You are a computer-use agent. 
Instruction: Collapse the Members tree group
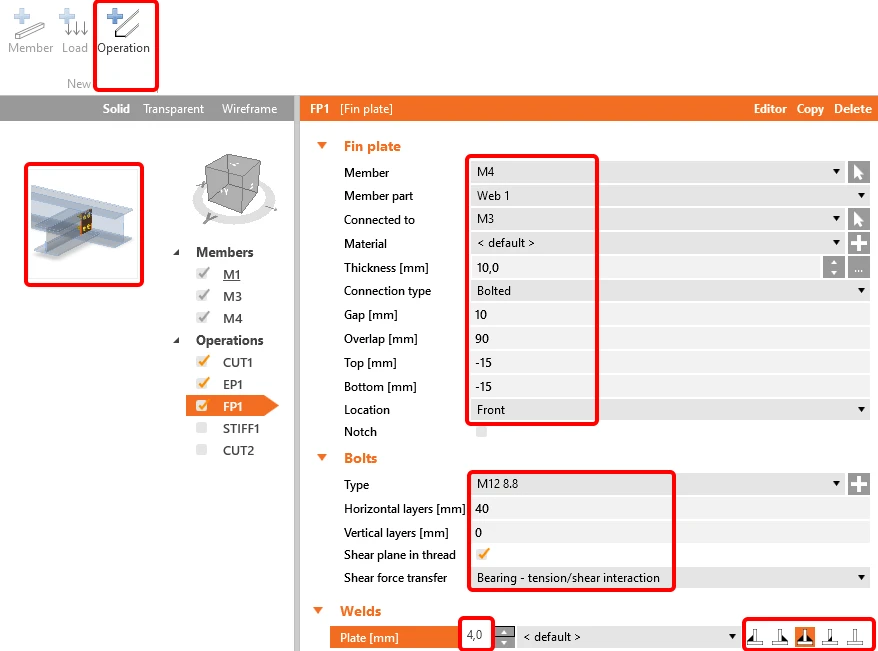click(x=177, y=252)
